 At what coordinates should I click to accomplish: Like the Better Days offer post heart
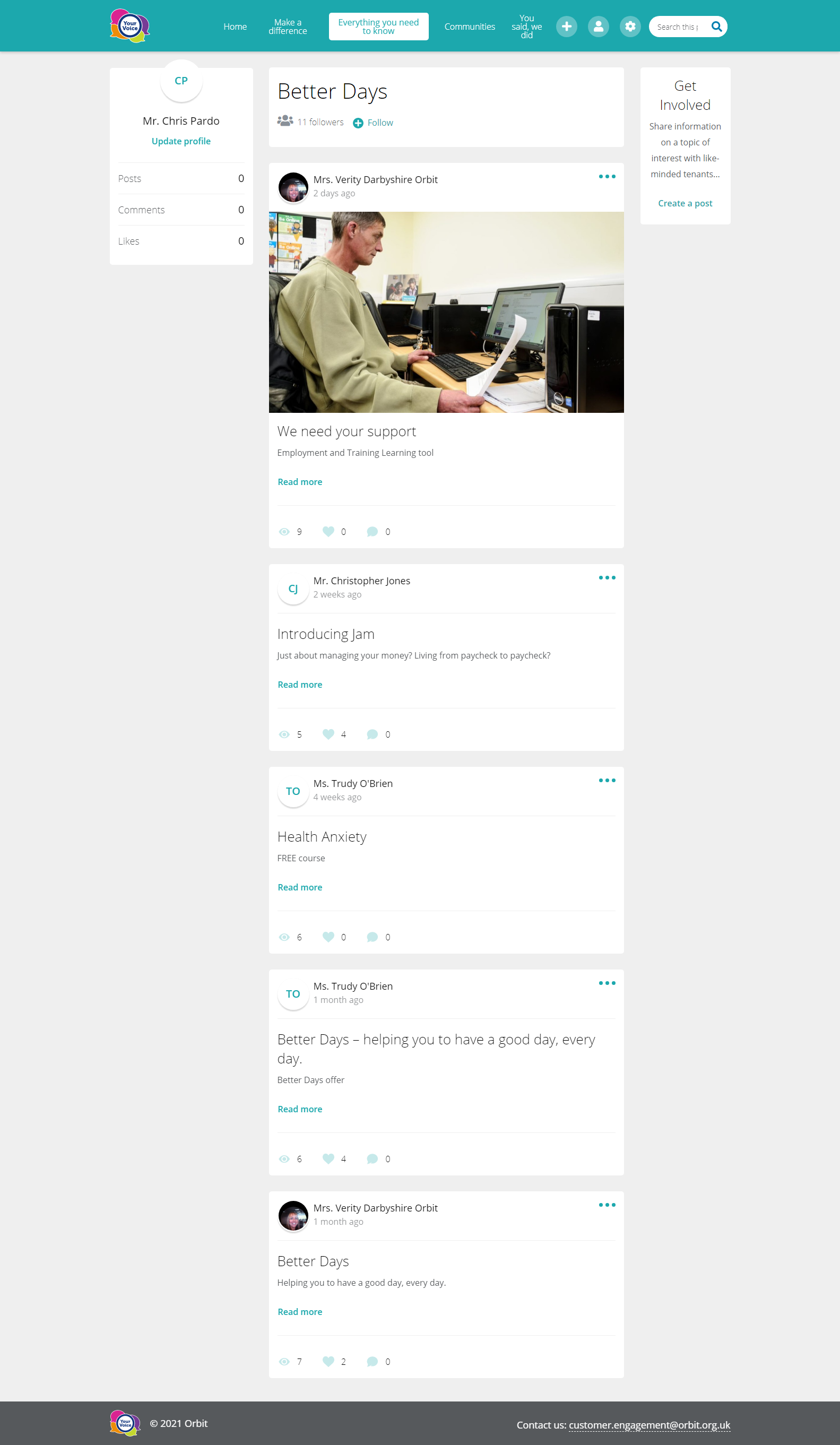pos(328,1158)
